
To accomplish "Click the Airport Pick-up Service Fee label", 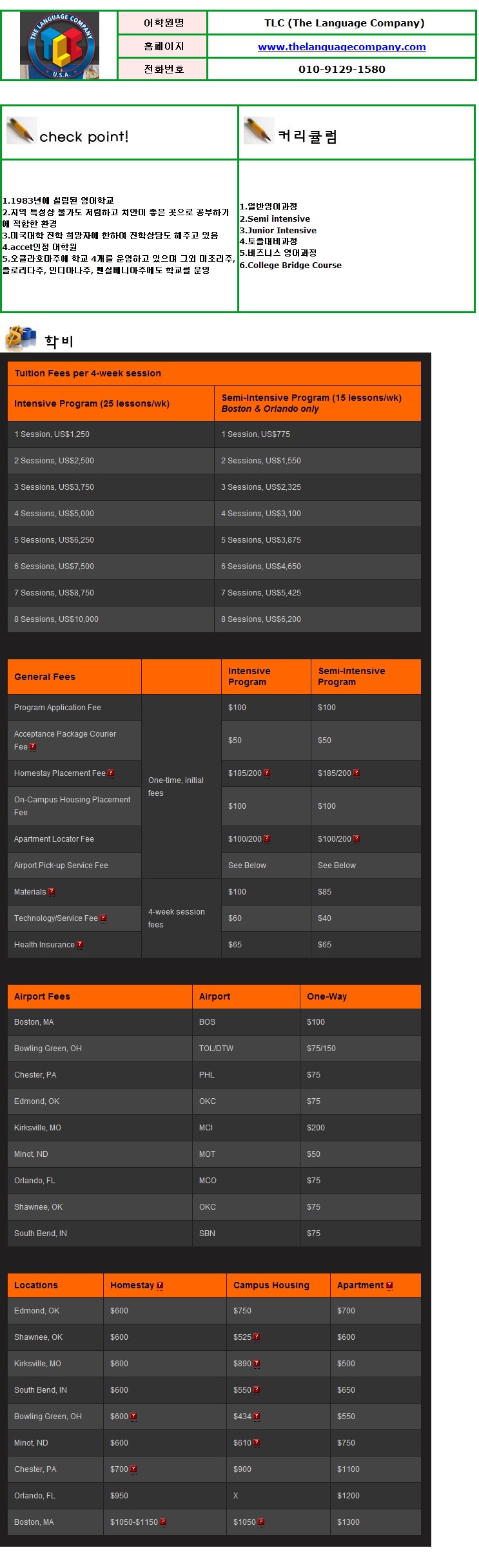I will pyautogui.click(x=61, y=866).
